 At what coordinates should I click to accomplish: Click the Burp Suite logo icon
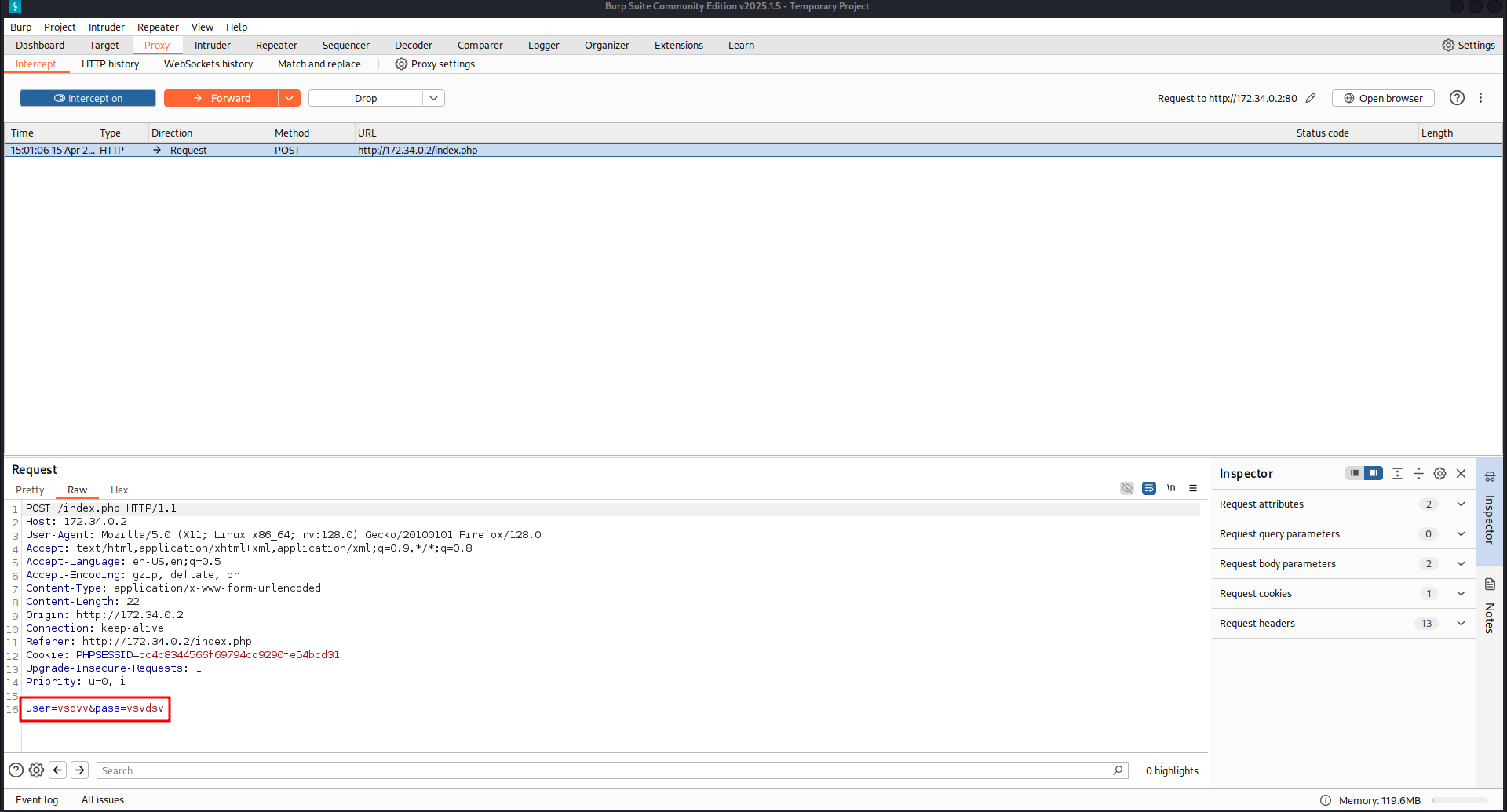14,6
